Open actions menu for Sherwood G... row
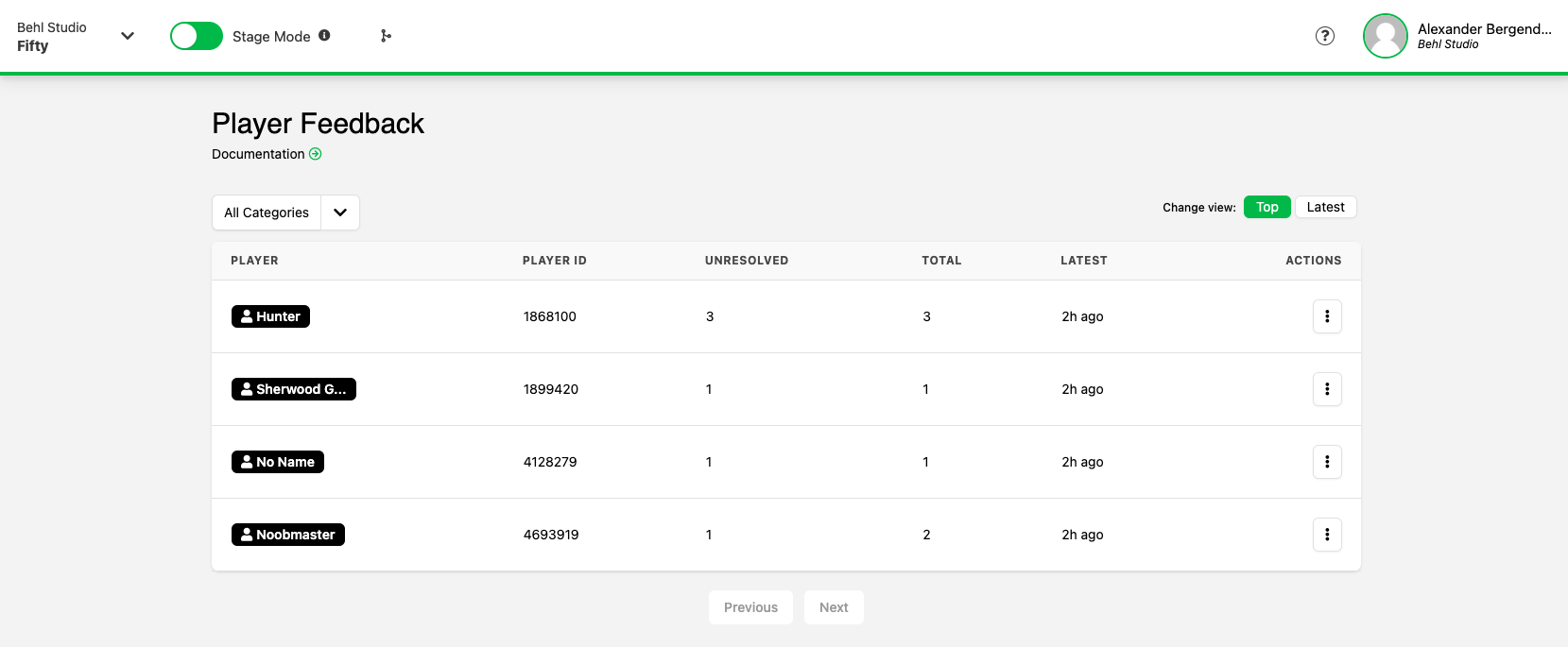 [x=1327, y=389]
